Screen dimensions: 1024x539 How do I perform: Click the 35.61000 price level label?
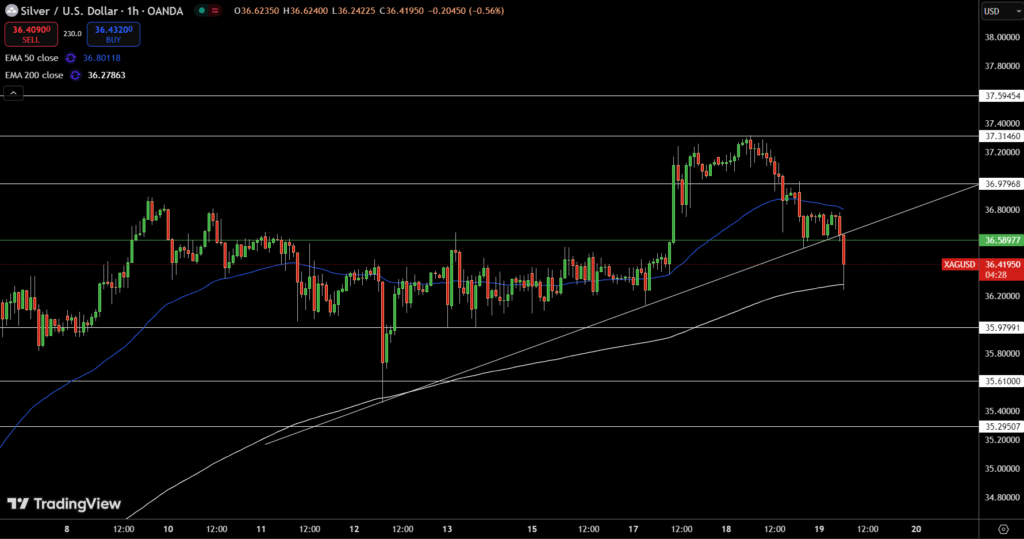point(1002,382)
